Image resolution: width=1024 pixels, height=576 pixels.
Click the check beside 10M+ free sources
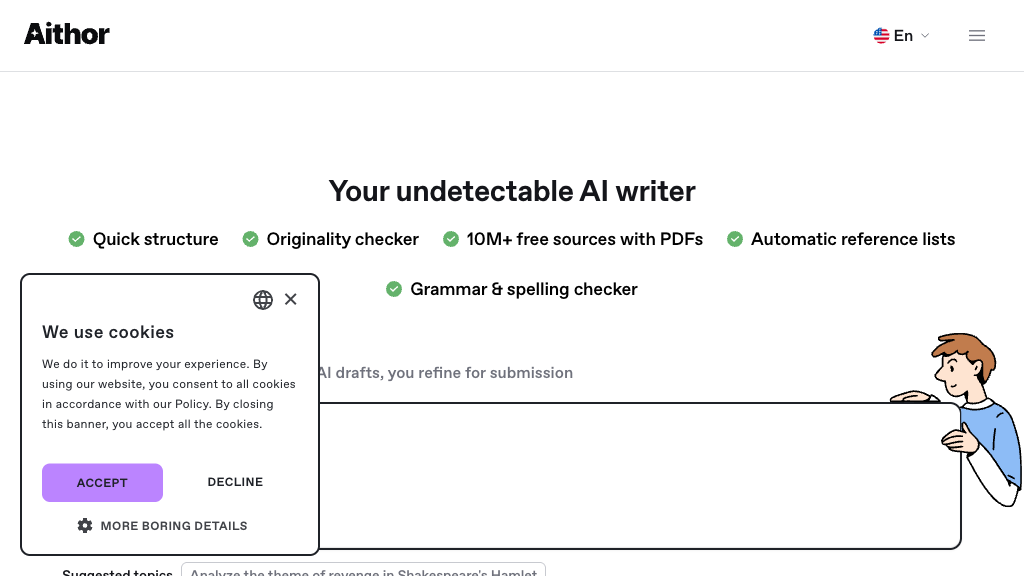(x=451, y=239)
